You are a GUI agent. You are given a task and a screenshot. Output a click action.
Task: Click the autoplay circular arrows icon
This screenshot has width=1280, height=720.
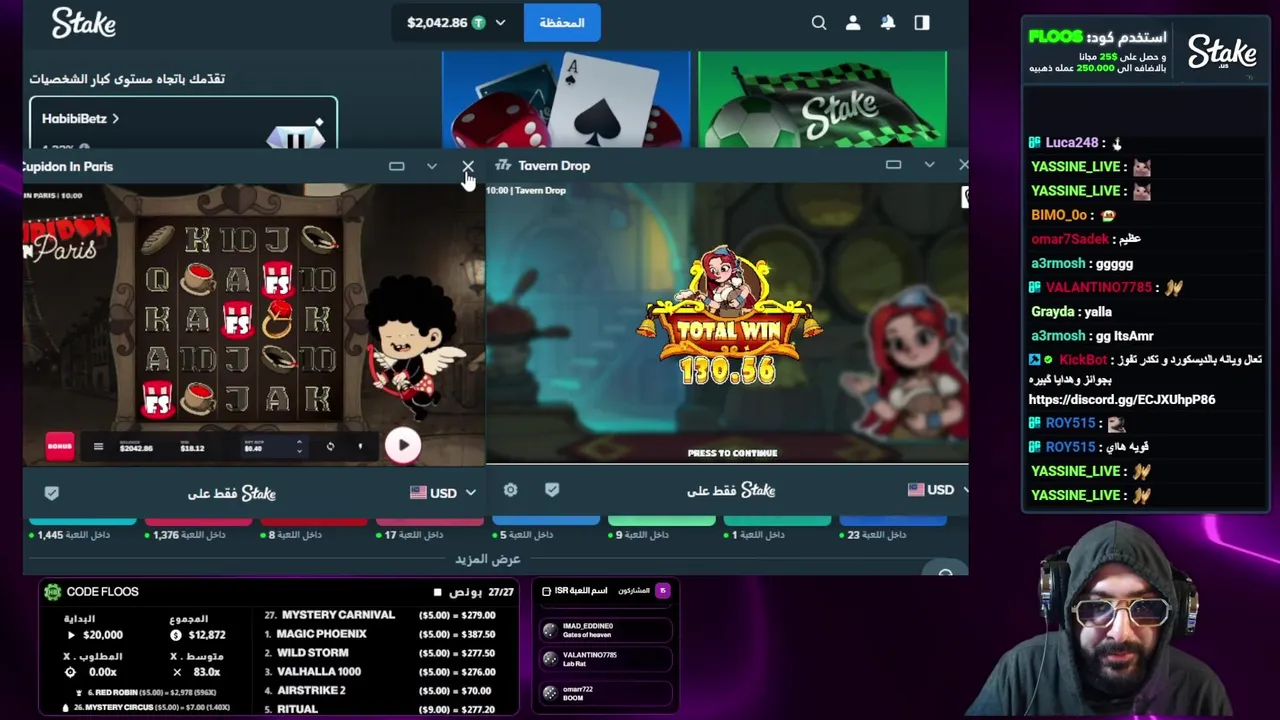click(x=330, y=446)
